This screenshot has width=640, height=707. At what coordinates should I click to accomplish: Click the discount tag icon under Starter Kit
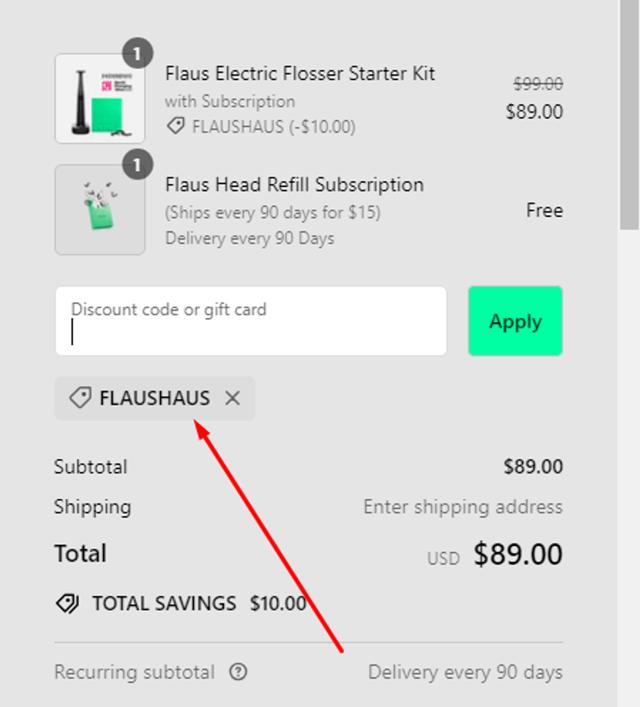175,127
